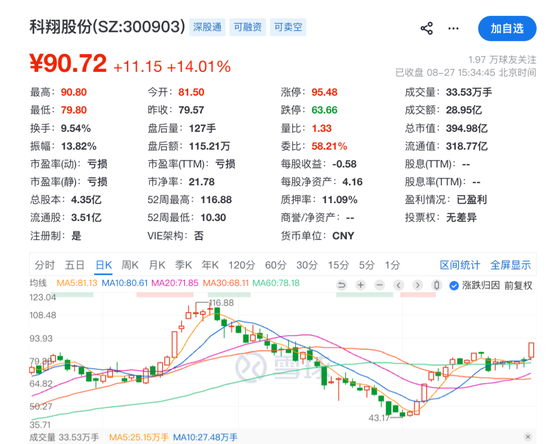Switch to the 1分 chart tab
The image size is (550, 444).
tap(392, 265)
